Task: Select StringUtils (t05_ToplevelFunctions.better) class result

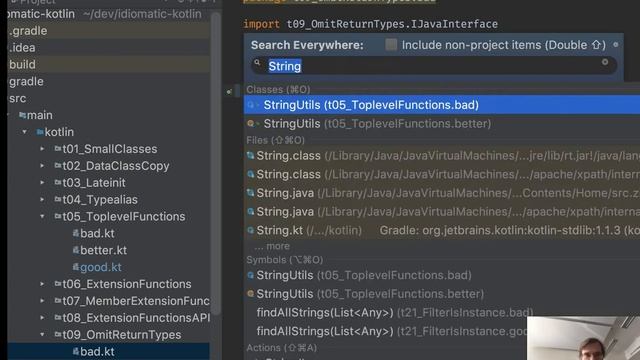Action: 442,123
